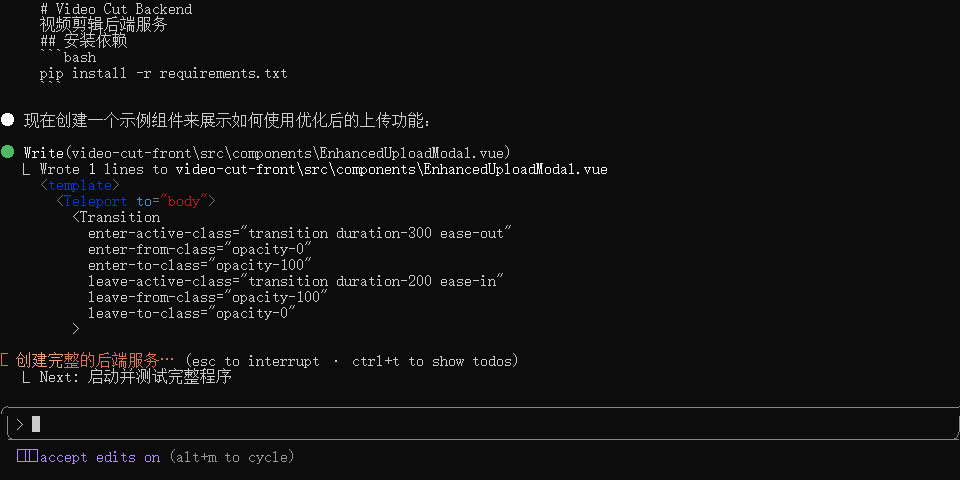Click the prompt chevron in the input box
Screen dimensions: 960x480
click(x=20, y=424)
